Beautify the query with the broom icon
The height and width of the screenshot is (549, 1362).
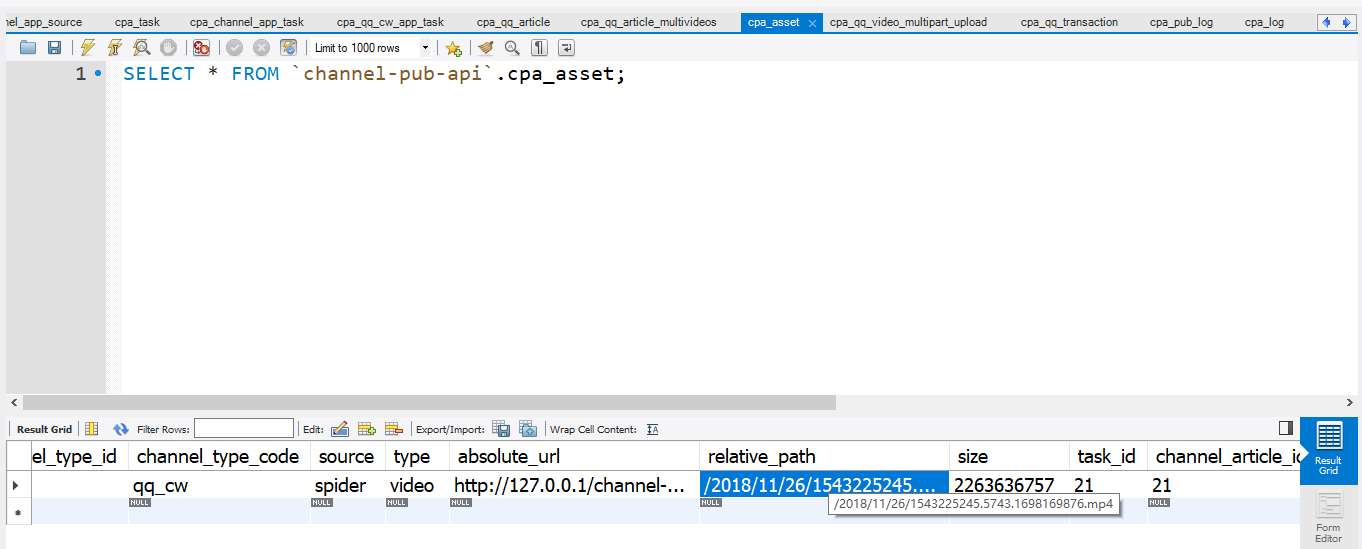pyautogui.click(x=486, y=48)
